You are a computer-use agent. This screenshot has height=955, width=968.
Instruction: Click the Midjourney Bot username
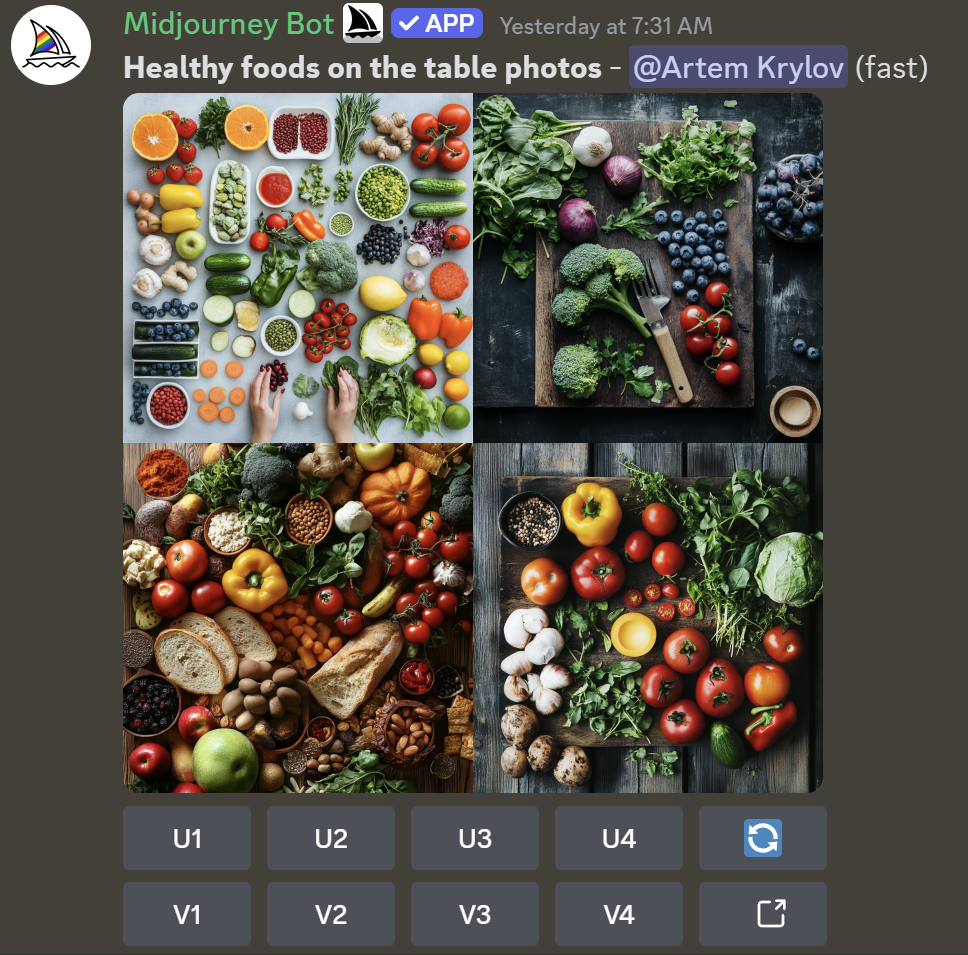coord(229,25)
